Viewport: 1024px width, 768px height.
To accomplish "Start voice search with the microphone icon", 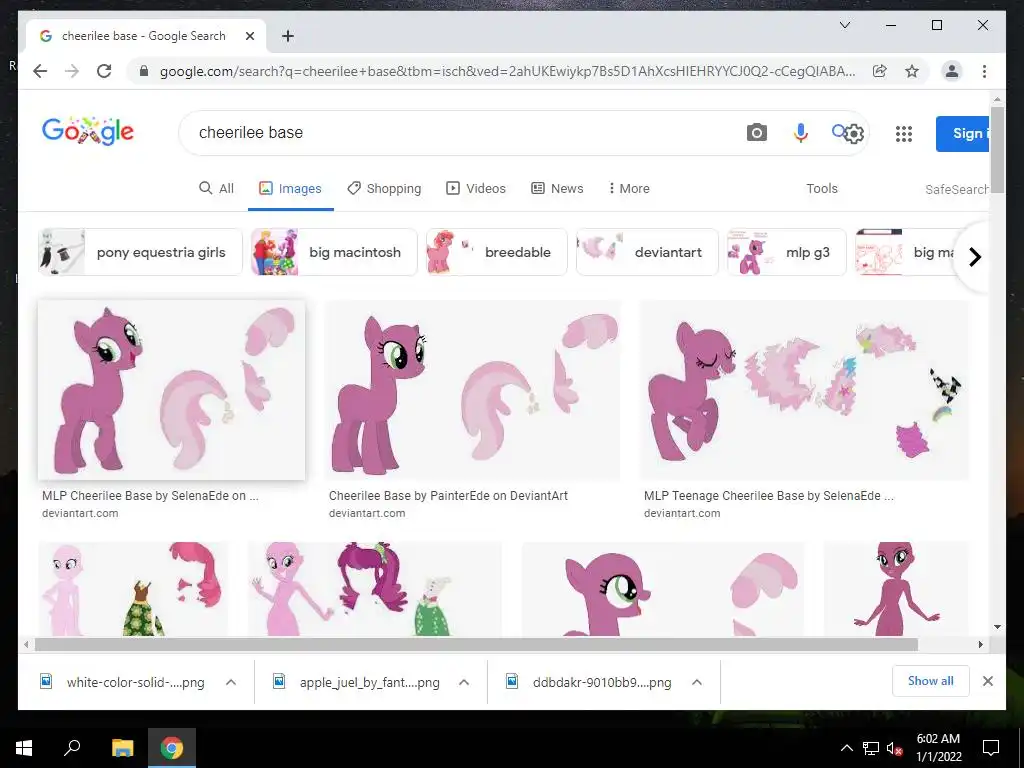I will (801, 133).
